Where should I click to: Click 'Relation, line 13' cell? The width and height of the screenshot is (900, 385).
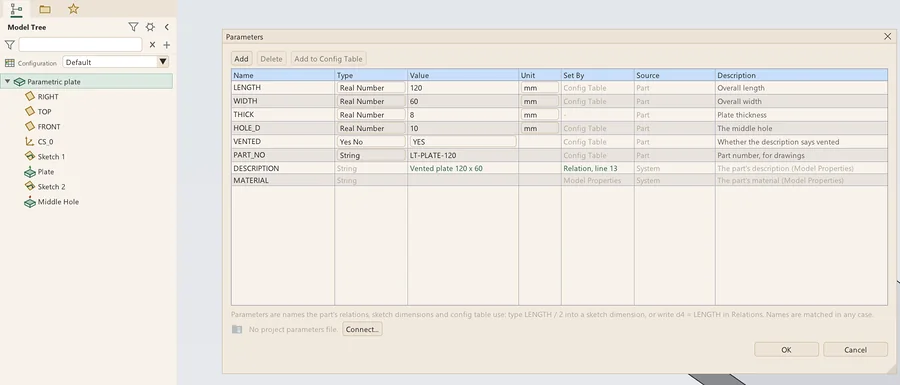[x=598, y=169]
